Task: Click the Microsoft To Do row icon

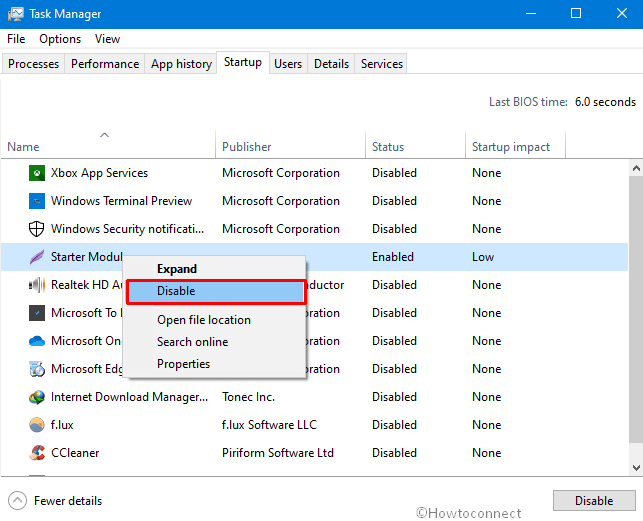Action: (x=36, y=313)
